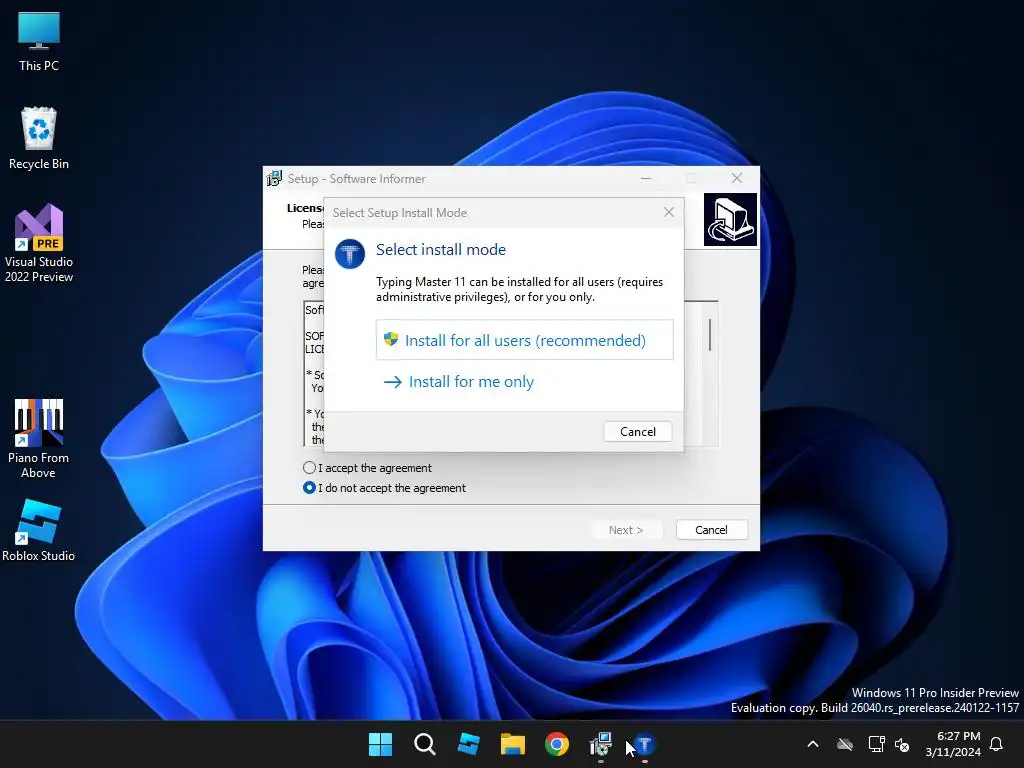The image size is (1024, 768).
Task: Select I do not accept the agreement
Action: (x=384, y=488)
